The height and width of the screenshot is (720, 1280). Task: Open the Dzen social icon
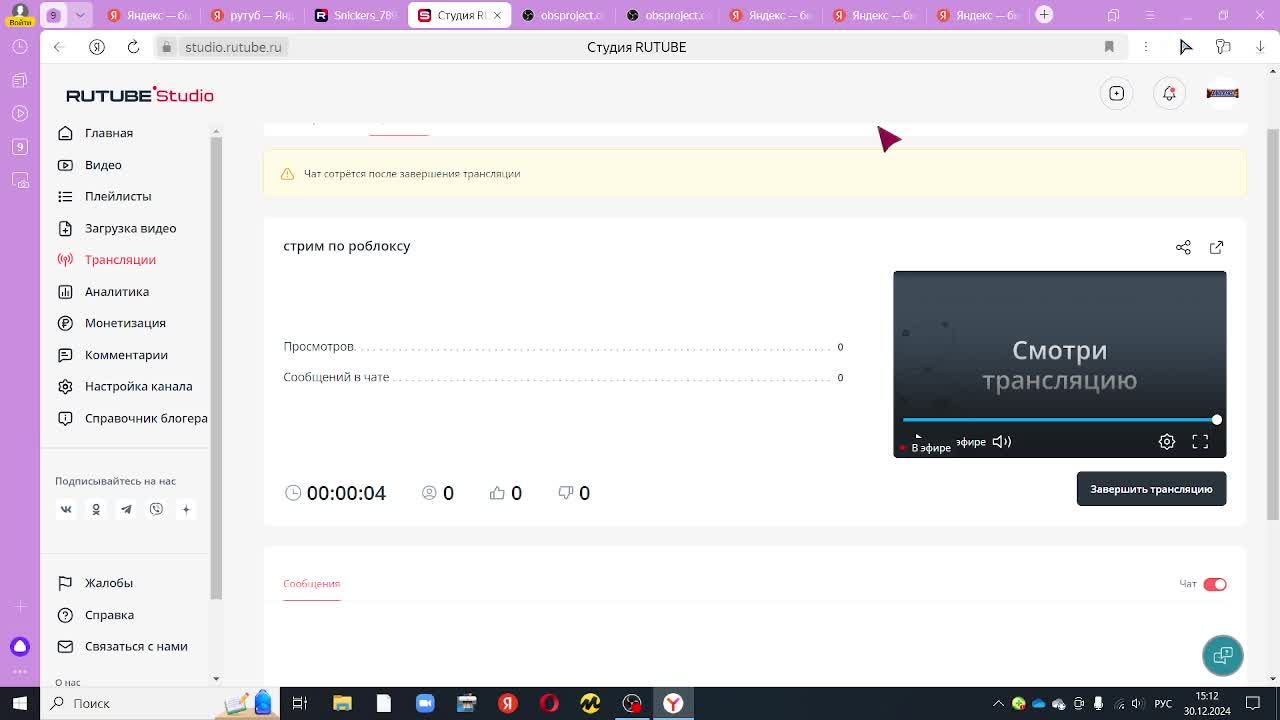[186, 509]
